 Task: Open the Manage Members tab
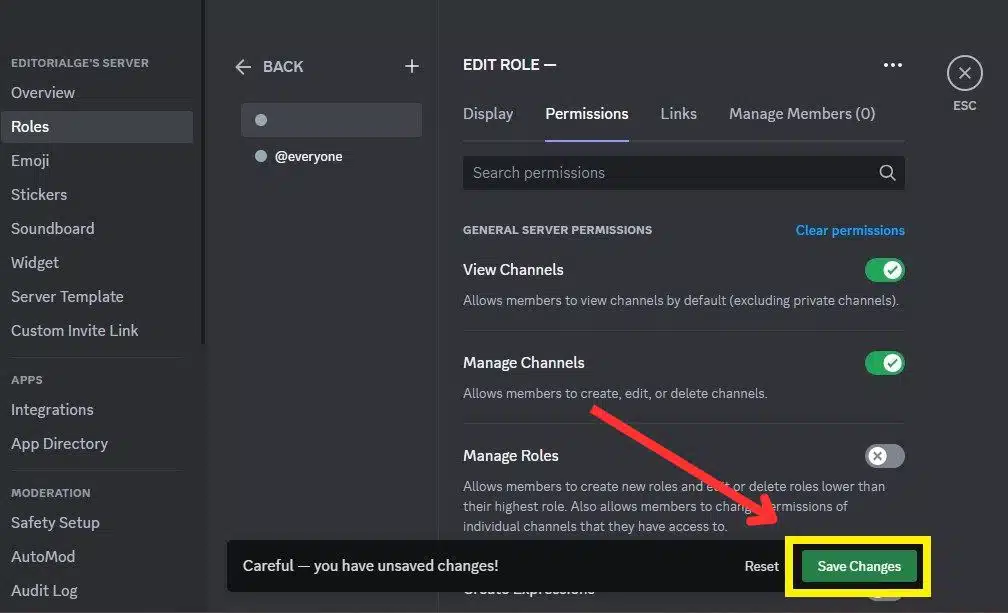(801, 113)
